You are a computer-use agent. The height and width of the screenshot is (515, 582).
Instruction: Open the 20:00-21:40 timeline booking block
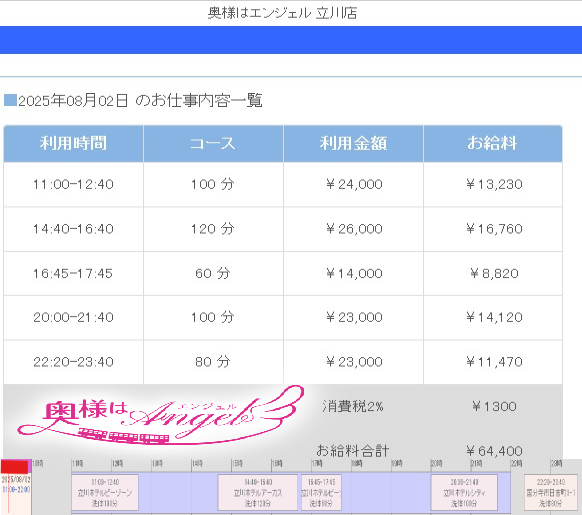point(464,492)
